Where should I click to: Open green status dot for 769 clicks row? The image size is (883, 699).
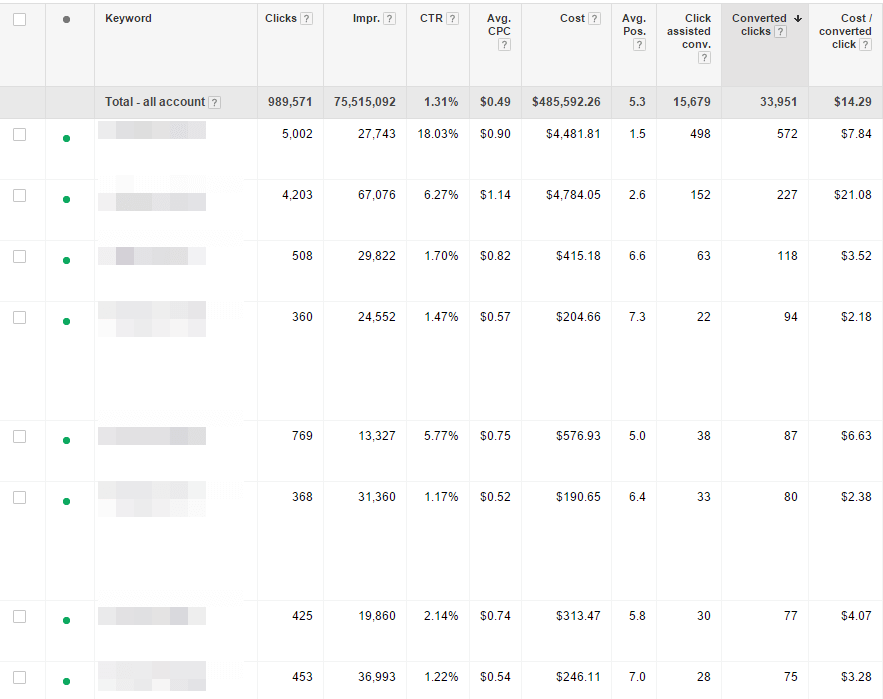(x=66, y=440)
